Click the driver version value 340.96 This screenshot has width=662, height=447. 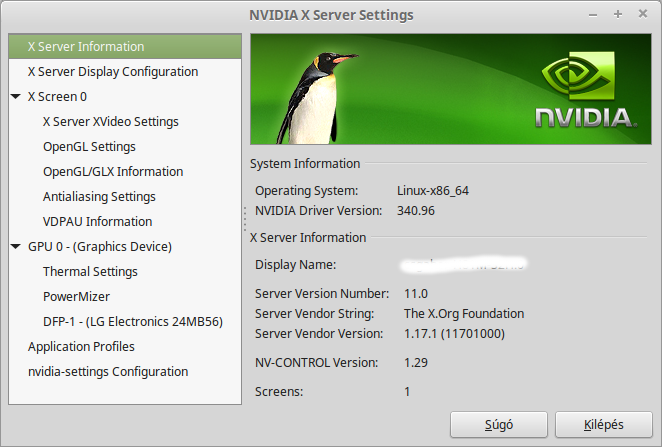[415, 211]
